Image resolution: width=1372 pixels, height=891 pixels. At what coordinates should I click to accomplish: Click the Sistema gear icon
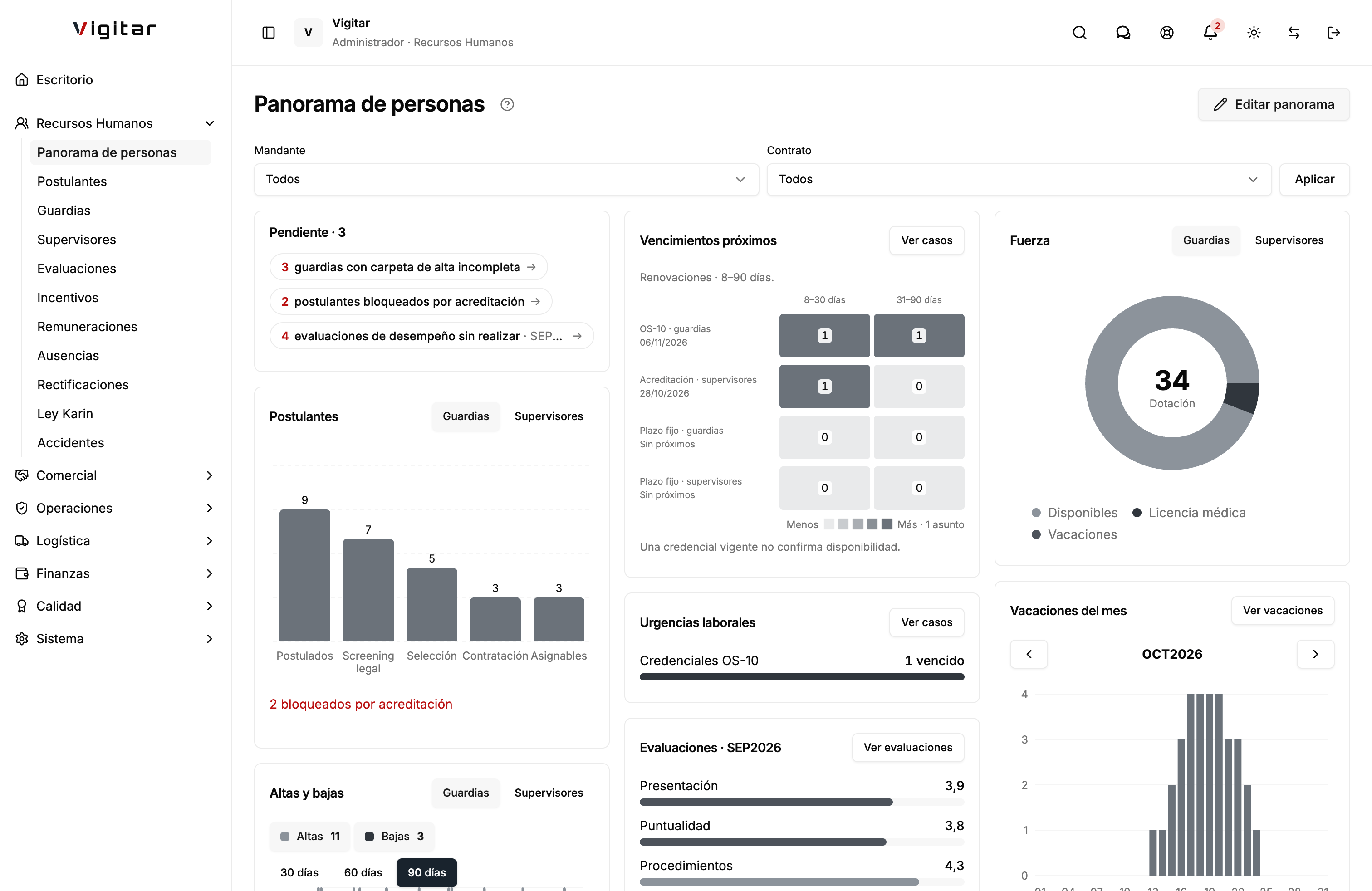click(22, 639)
